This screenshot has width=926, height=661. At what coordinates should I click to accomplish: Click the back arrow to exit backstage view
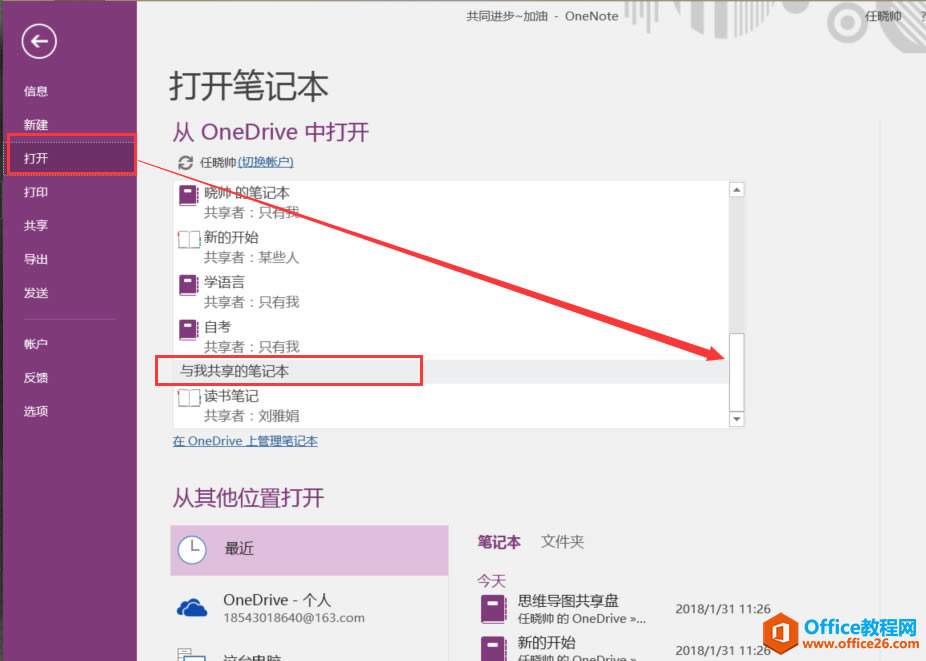click(38, 41)
